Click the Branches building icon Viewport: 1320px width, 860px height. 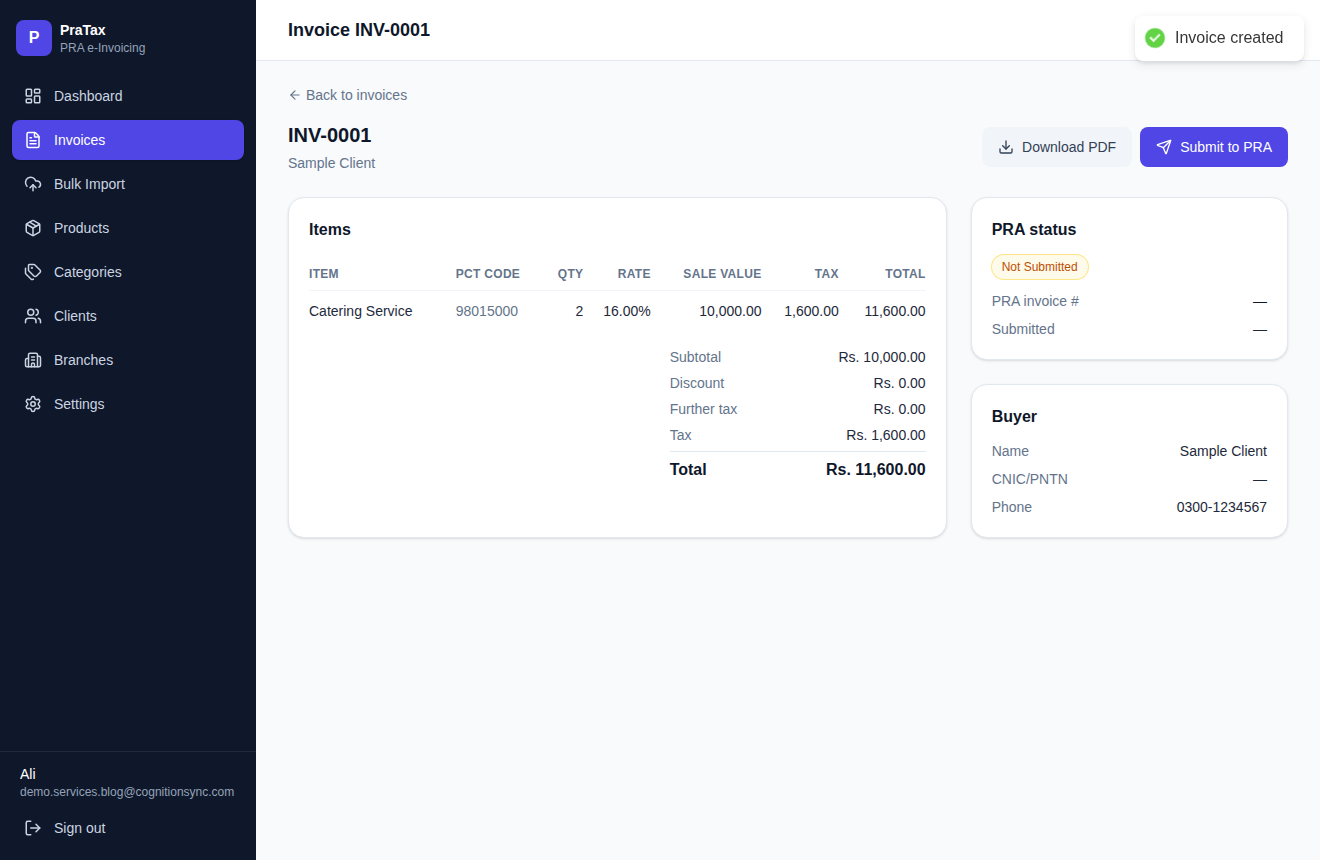[33, 360]
